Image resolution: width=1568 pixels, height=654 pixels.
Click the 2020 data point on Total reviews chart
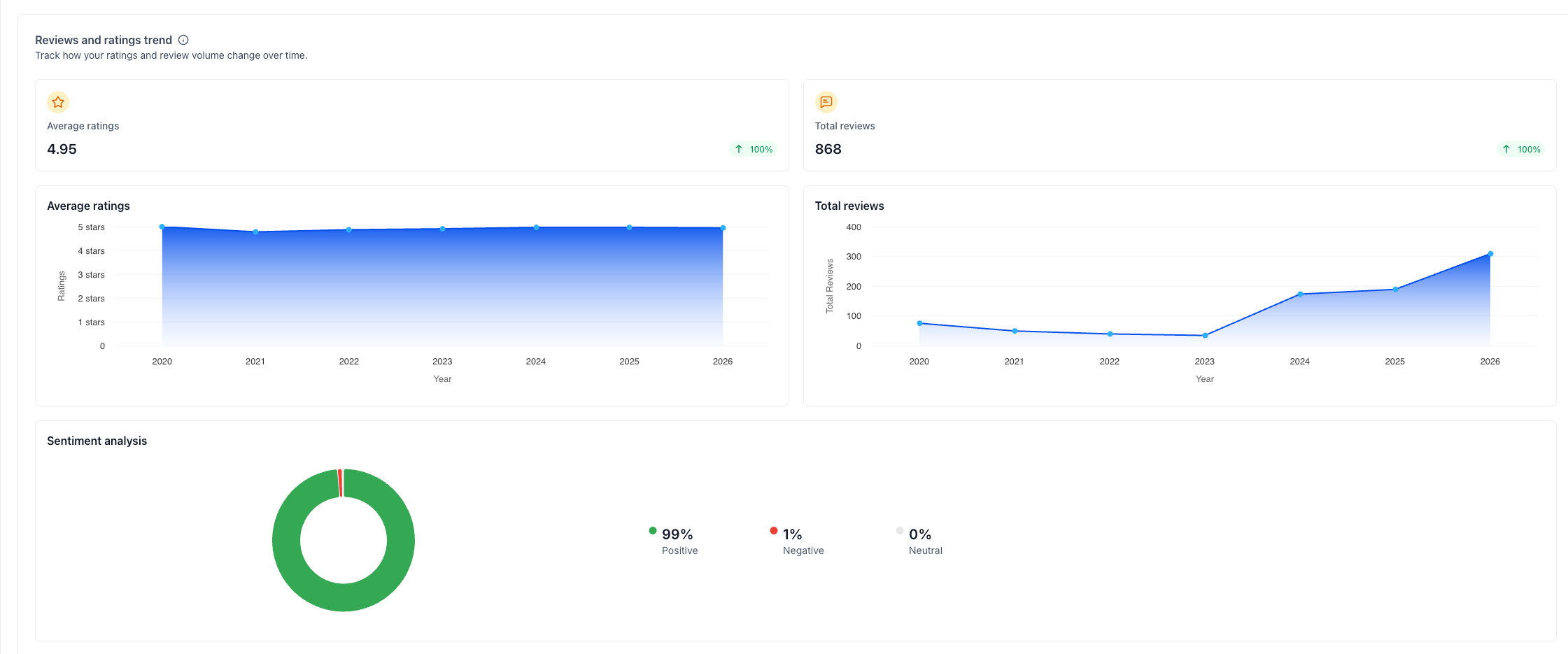[x=919, y=323]
